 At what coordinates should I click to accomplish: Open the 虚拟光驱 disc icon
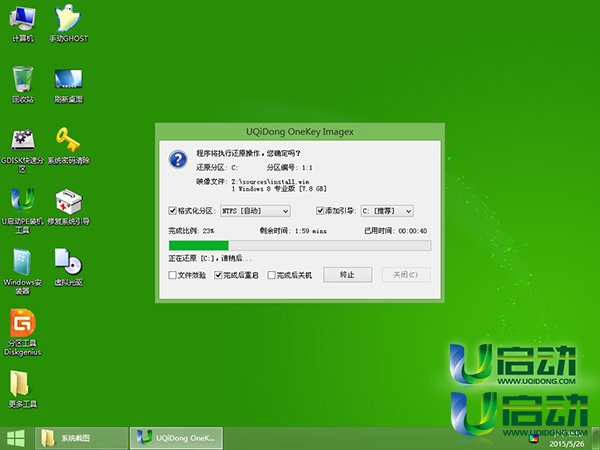point(68,268)
